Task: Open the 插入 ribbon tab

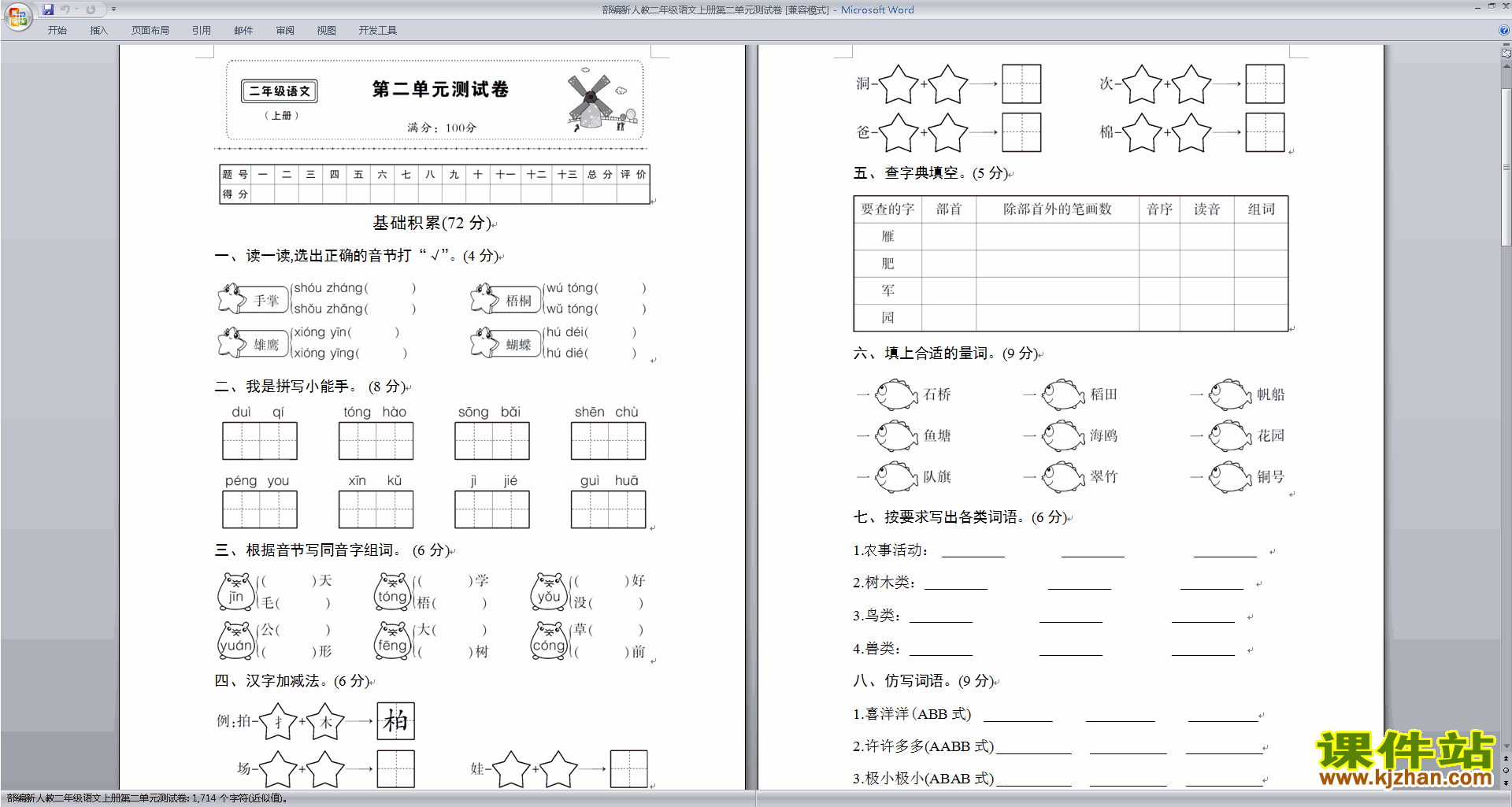Action: coord(98,31)
